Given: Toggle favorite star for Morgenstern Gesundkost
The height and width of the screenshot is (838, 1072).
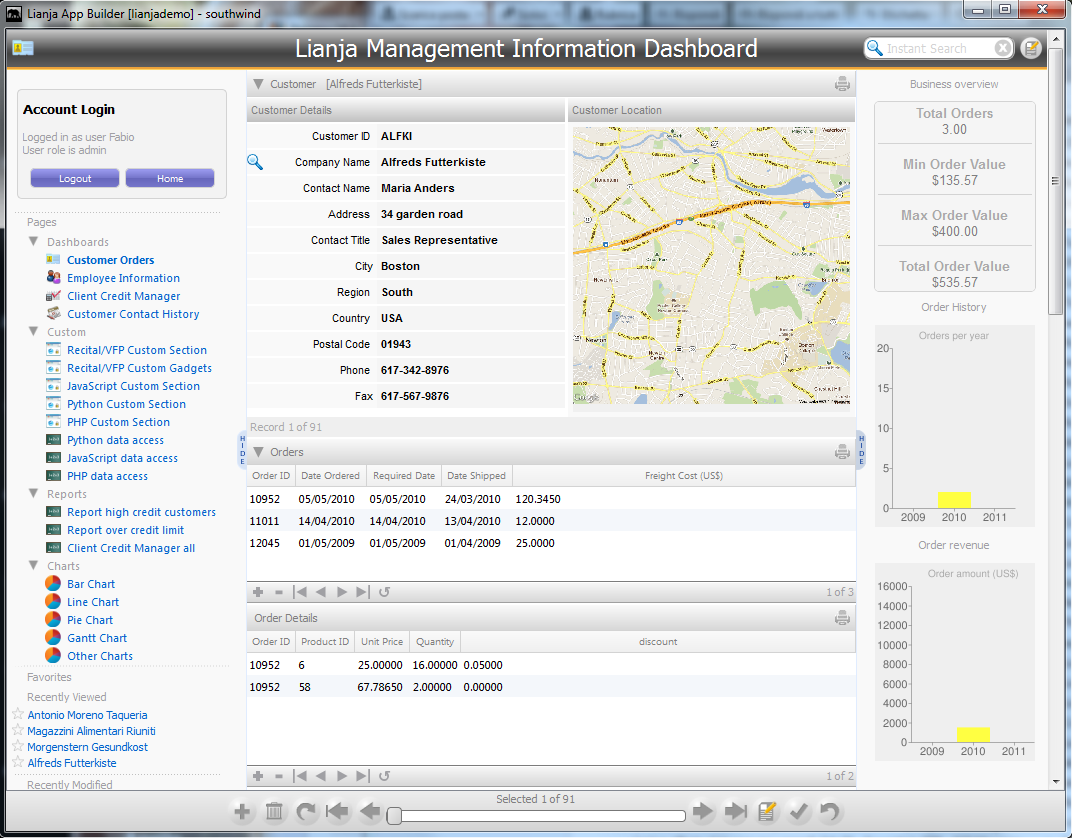Looking at the screenshot, I should (x=18, y=746).
